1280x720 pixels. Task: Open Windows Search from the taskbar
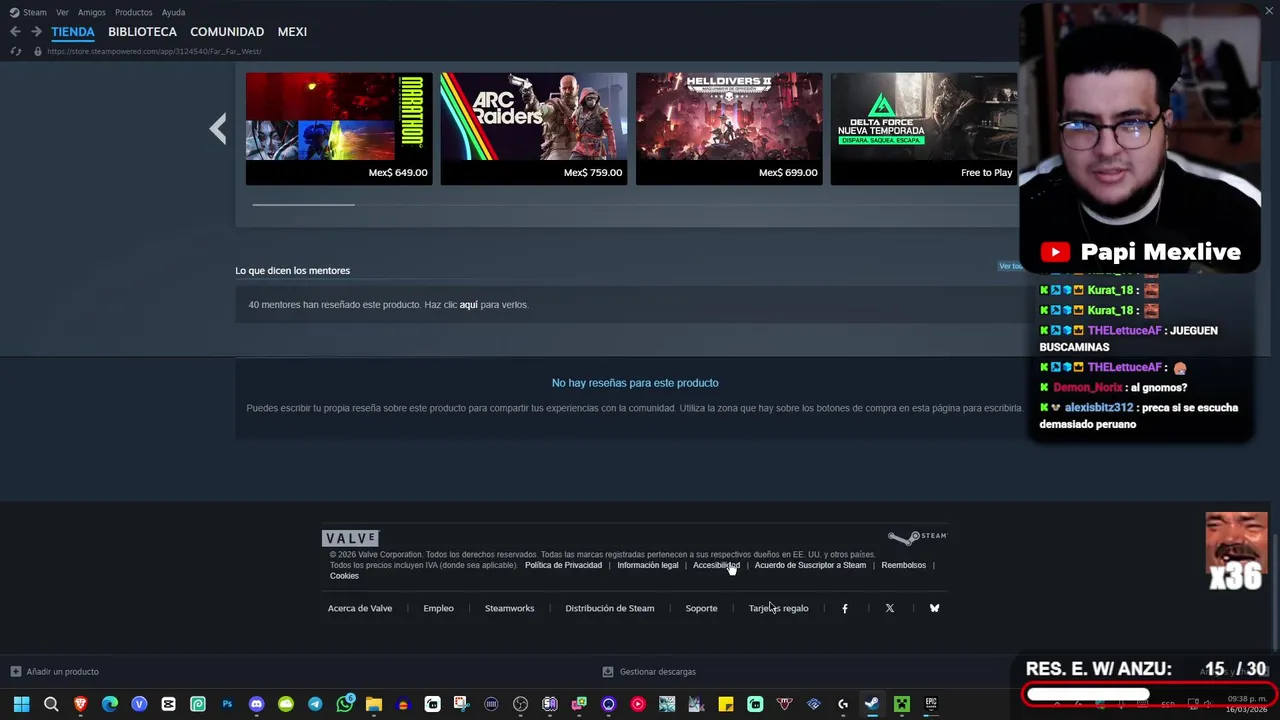(51, 704)
